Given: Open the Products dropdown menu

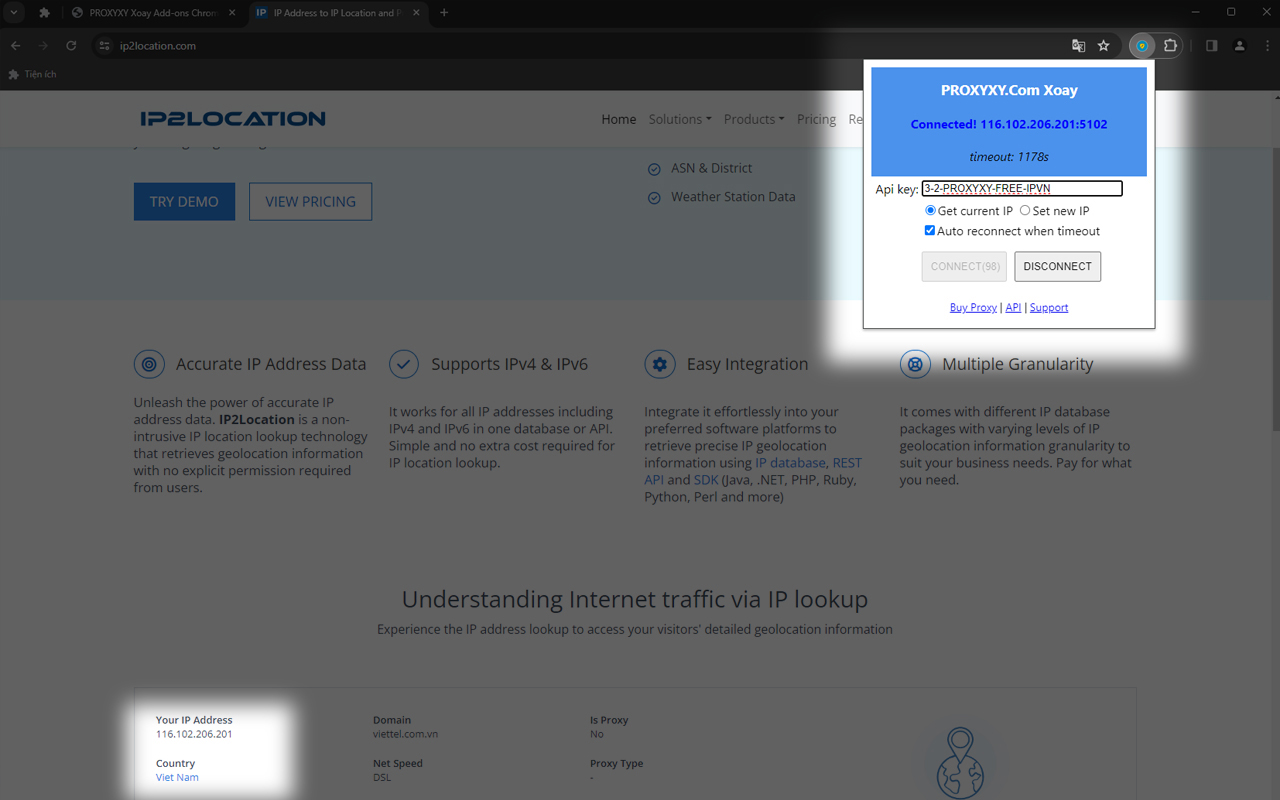Looking at the screenshot, I should click(x=754, y=119).
